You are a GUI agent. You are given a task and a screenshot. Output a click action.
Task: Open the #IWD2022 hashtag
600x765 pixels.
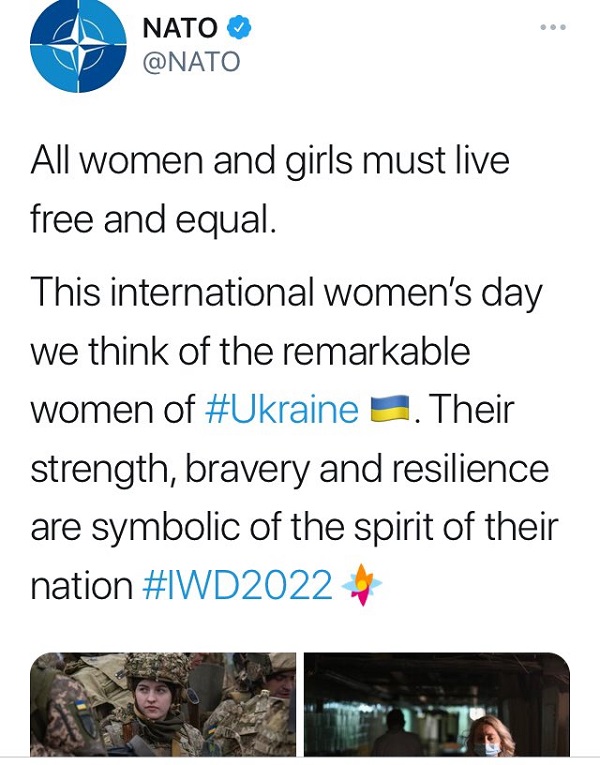click(237, 585)
